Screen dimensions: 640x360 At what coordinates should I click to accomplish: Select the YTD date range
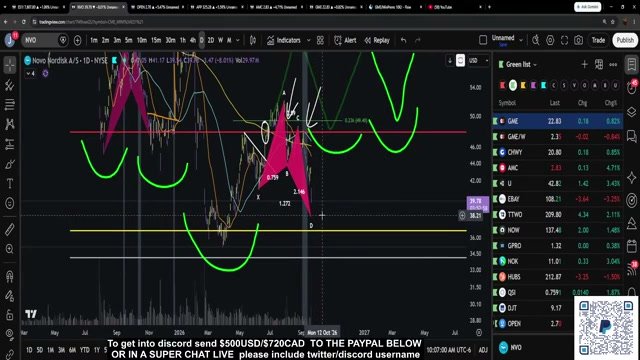84,350
